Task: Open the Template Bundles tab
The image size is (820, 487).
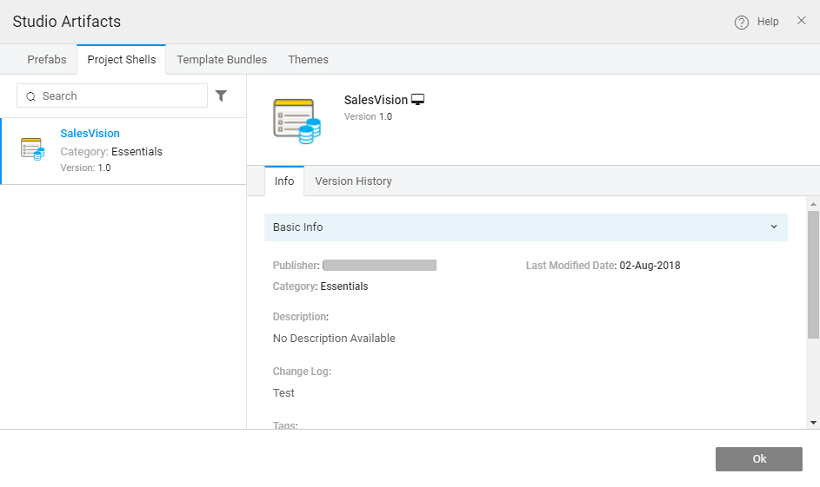Action: coord(222,60)
